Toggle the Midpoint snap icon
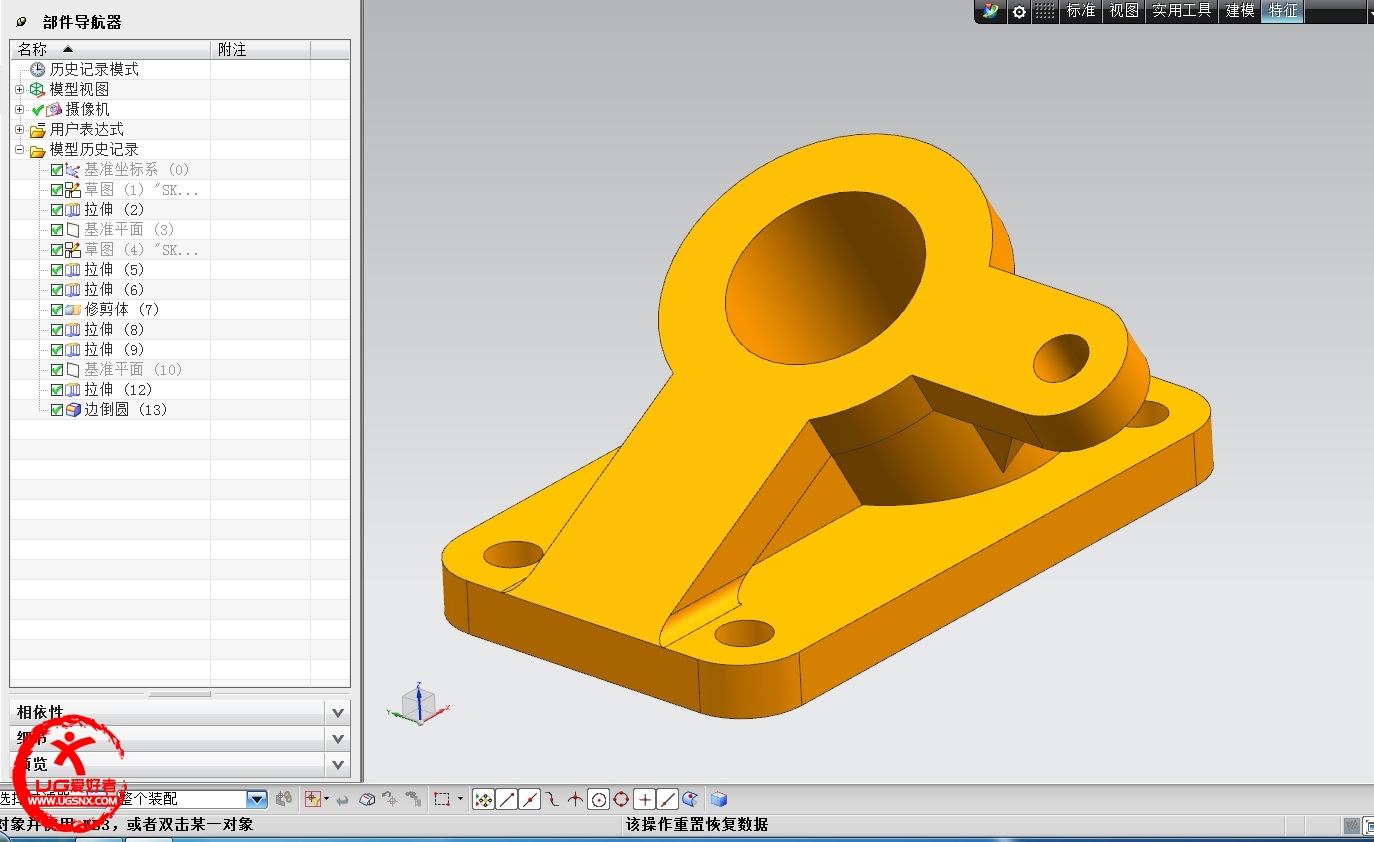The height and width of the screenshot is (842, 1374). [530, 799]
